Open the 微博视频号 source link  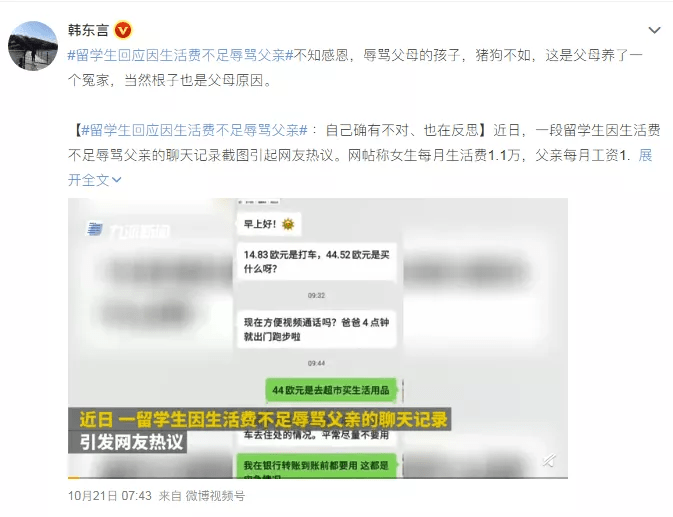tap(215, 496)
